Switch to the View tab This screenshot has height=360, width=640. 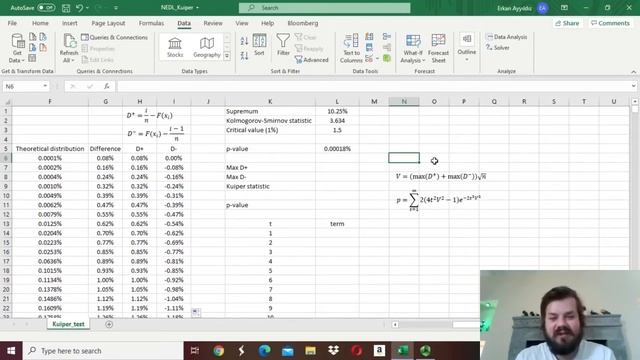242,23
